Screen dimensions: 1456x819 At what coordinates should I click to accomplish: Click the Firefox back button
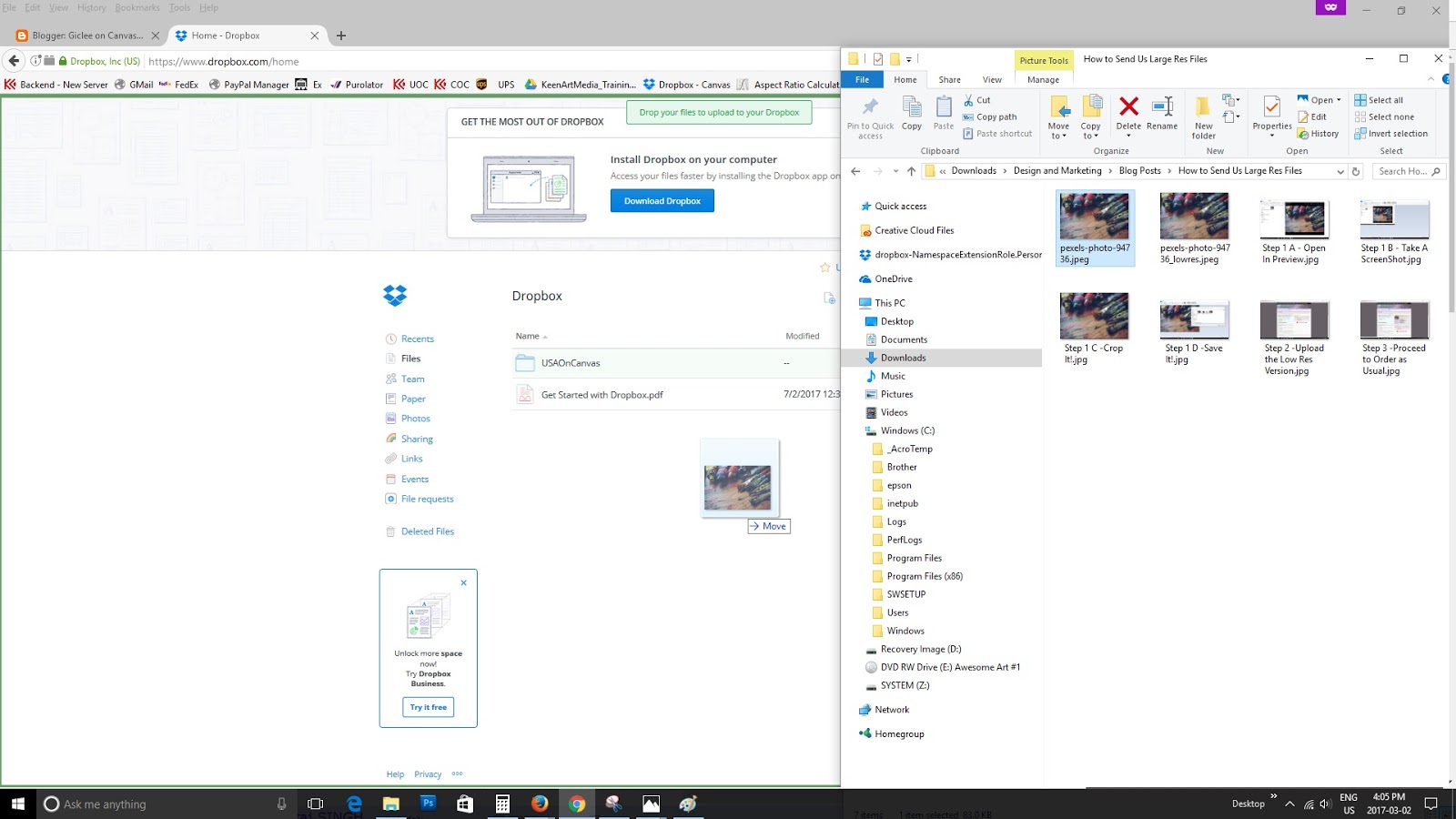point(14,61)
